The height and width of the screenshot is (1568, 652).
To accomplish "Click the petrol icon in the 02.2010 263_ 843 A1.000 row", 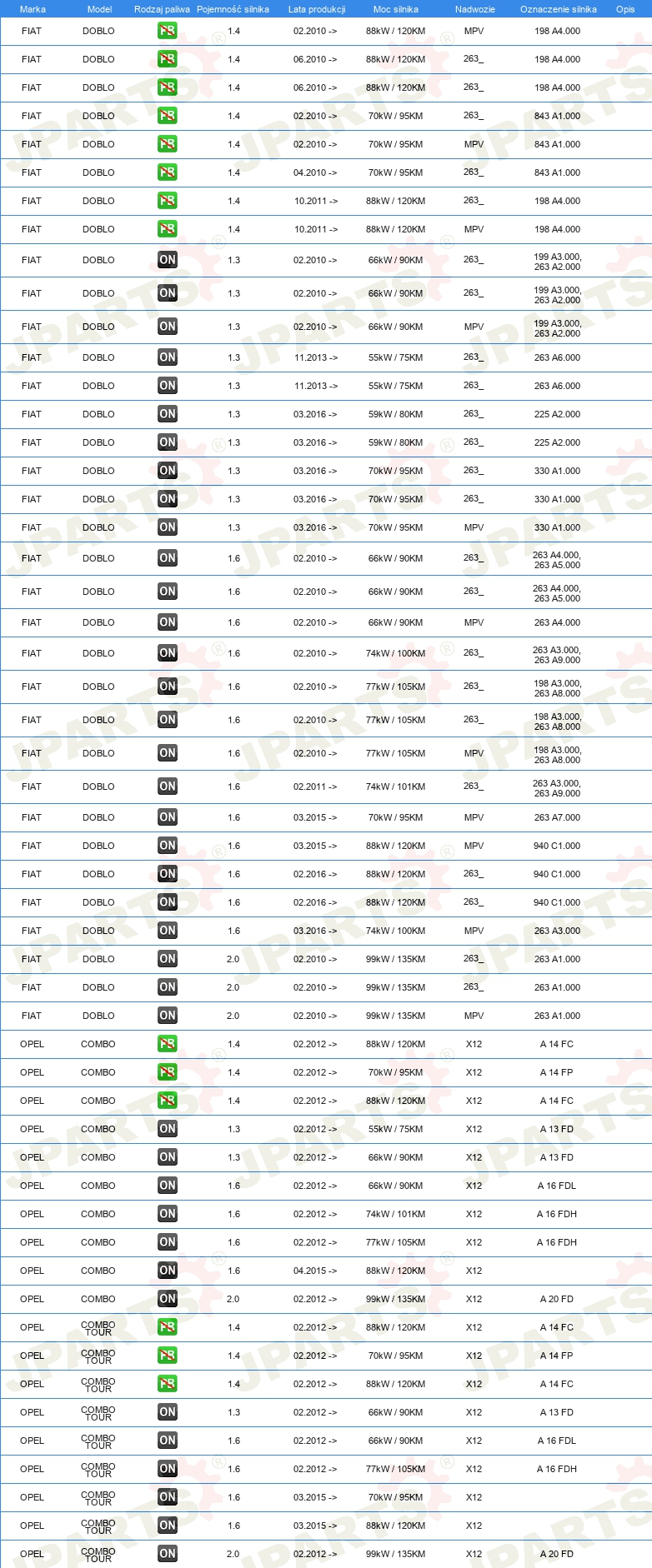I will tap(168, 116).
